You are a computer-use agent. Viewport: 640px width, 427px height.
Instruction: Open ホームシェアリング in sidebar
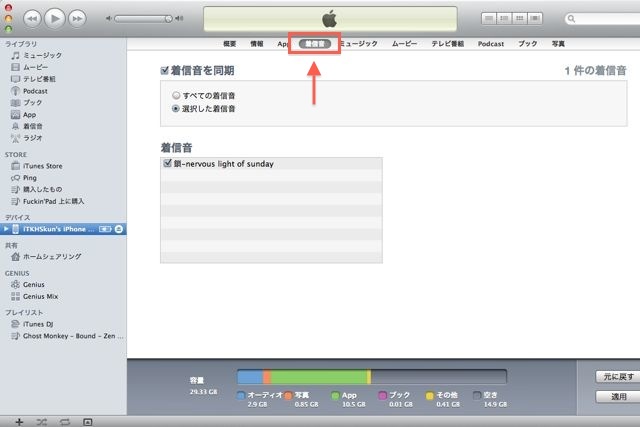pos(52,256)
